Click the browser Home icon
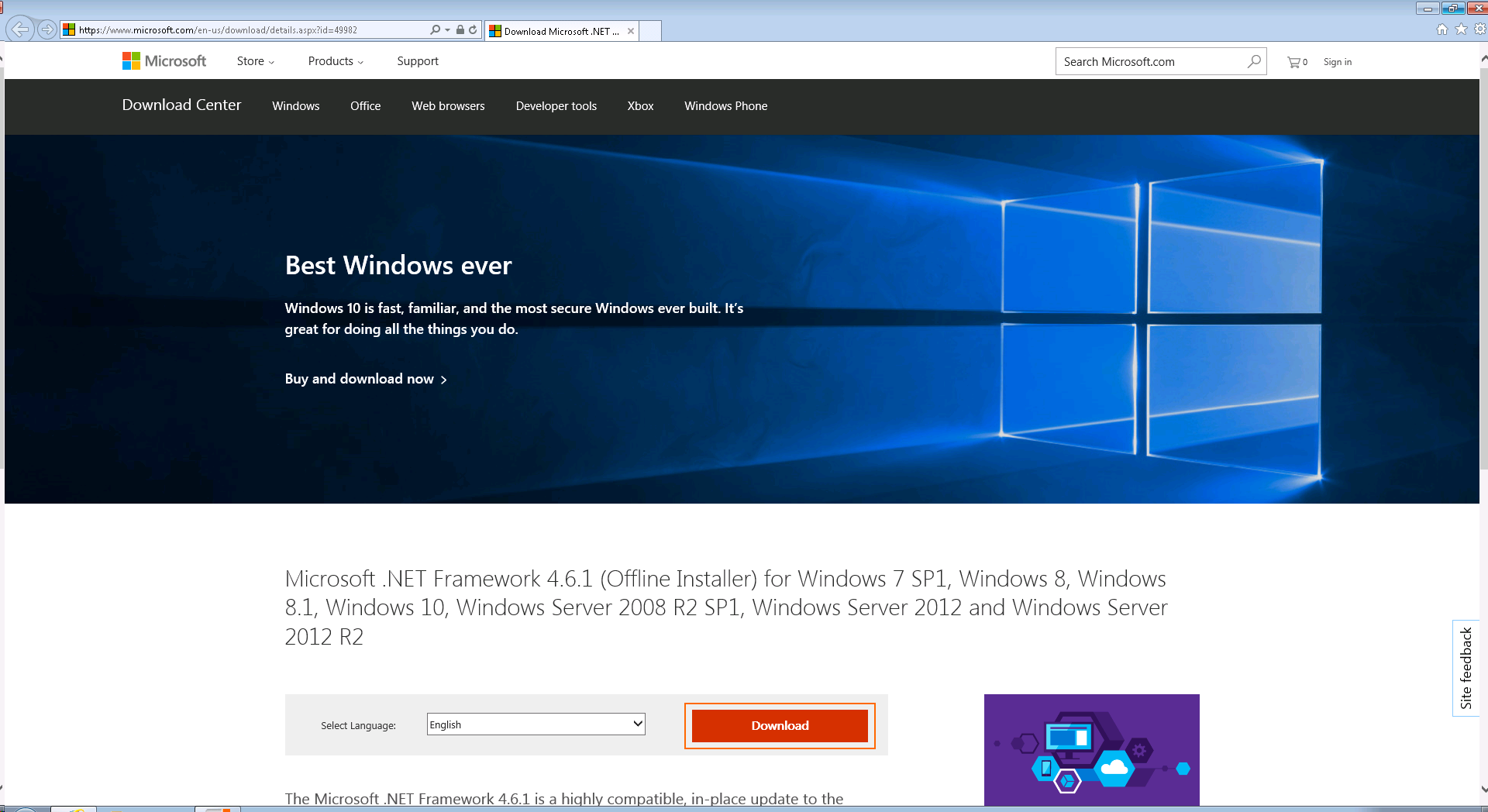Image resolution: width=1488 pixels, height=812 pixels. [1442, 29]
